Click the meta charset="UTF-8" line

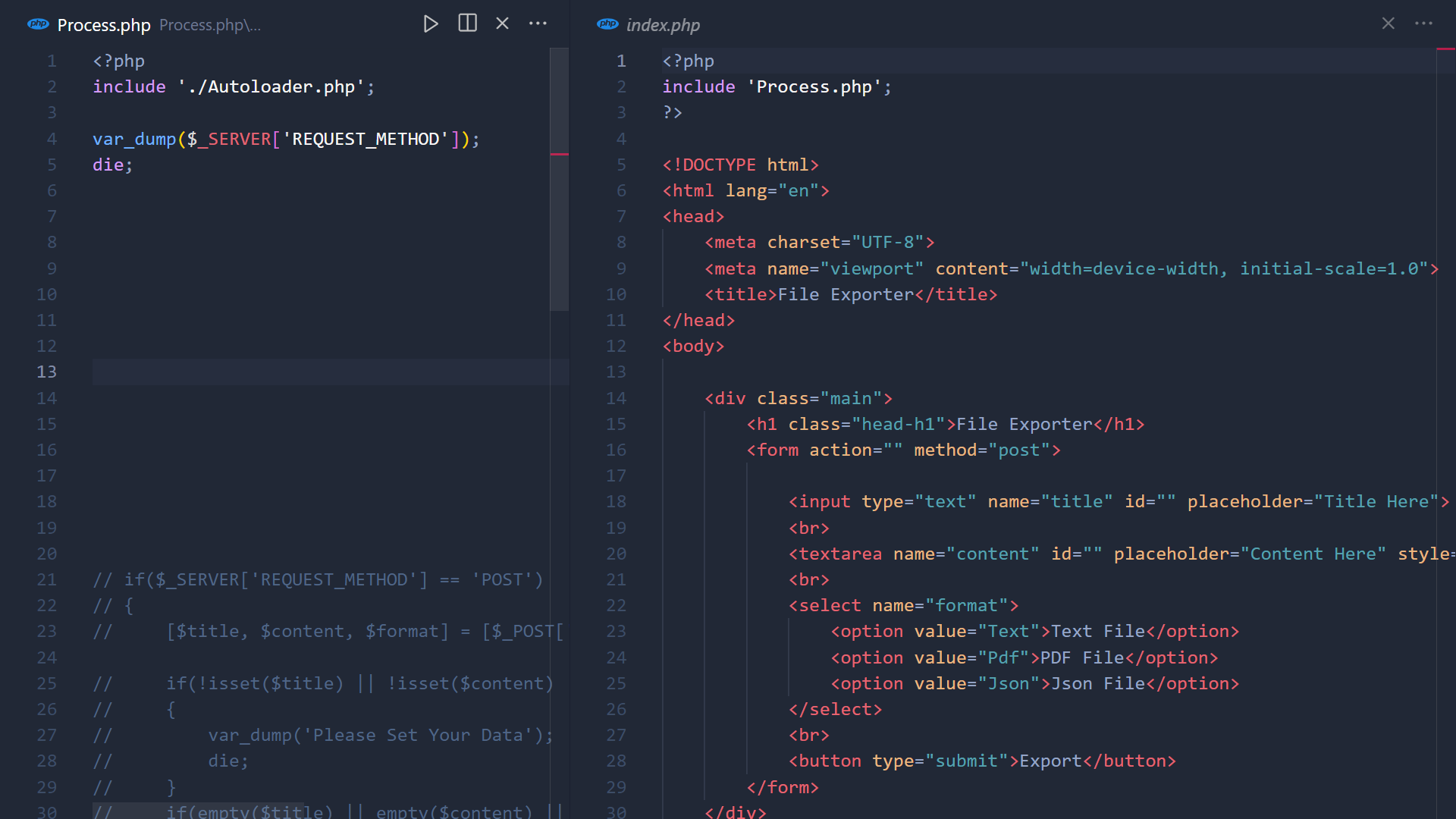pos(819,242)
